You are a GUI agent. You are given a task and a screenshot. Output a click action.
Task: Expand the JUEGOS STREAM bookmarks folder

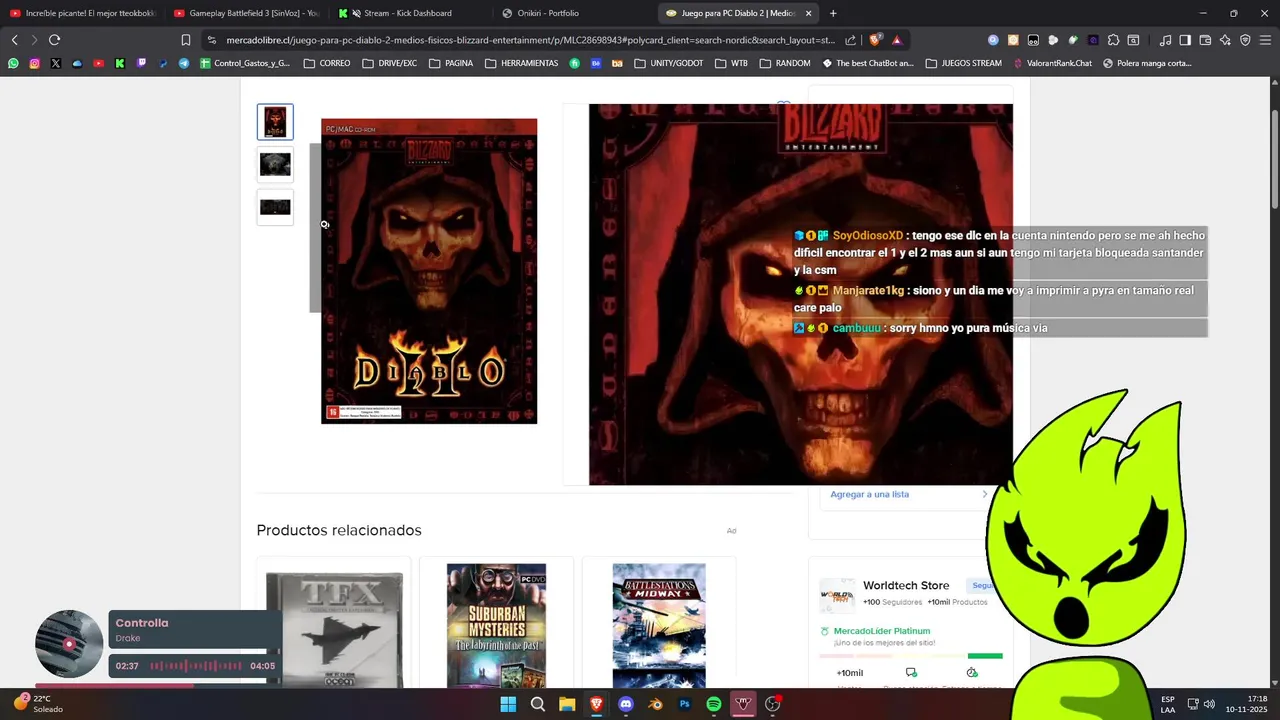point(964,63)
